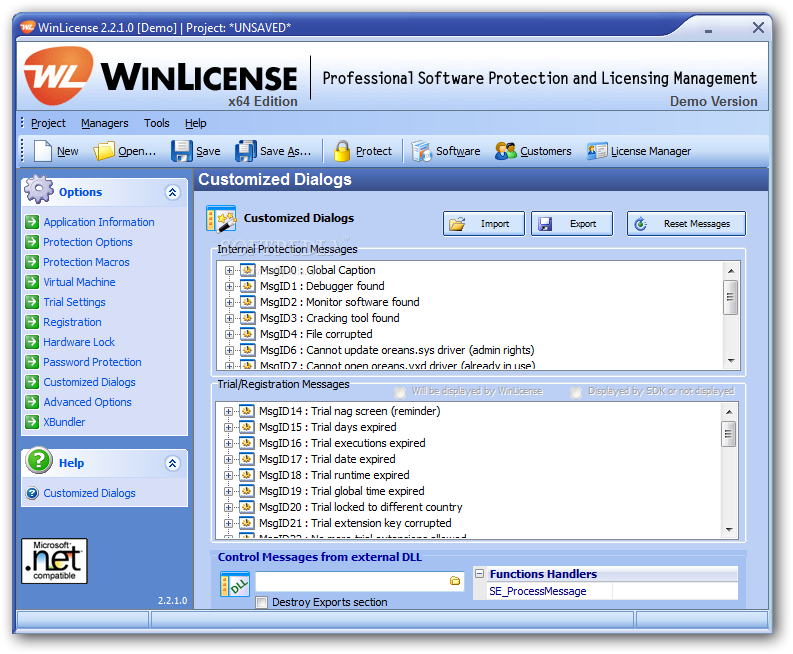Click green arrow beside Application Information
793x654 pixels.
[x=32, y=222]
